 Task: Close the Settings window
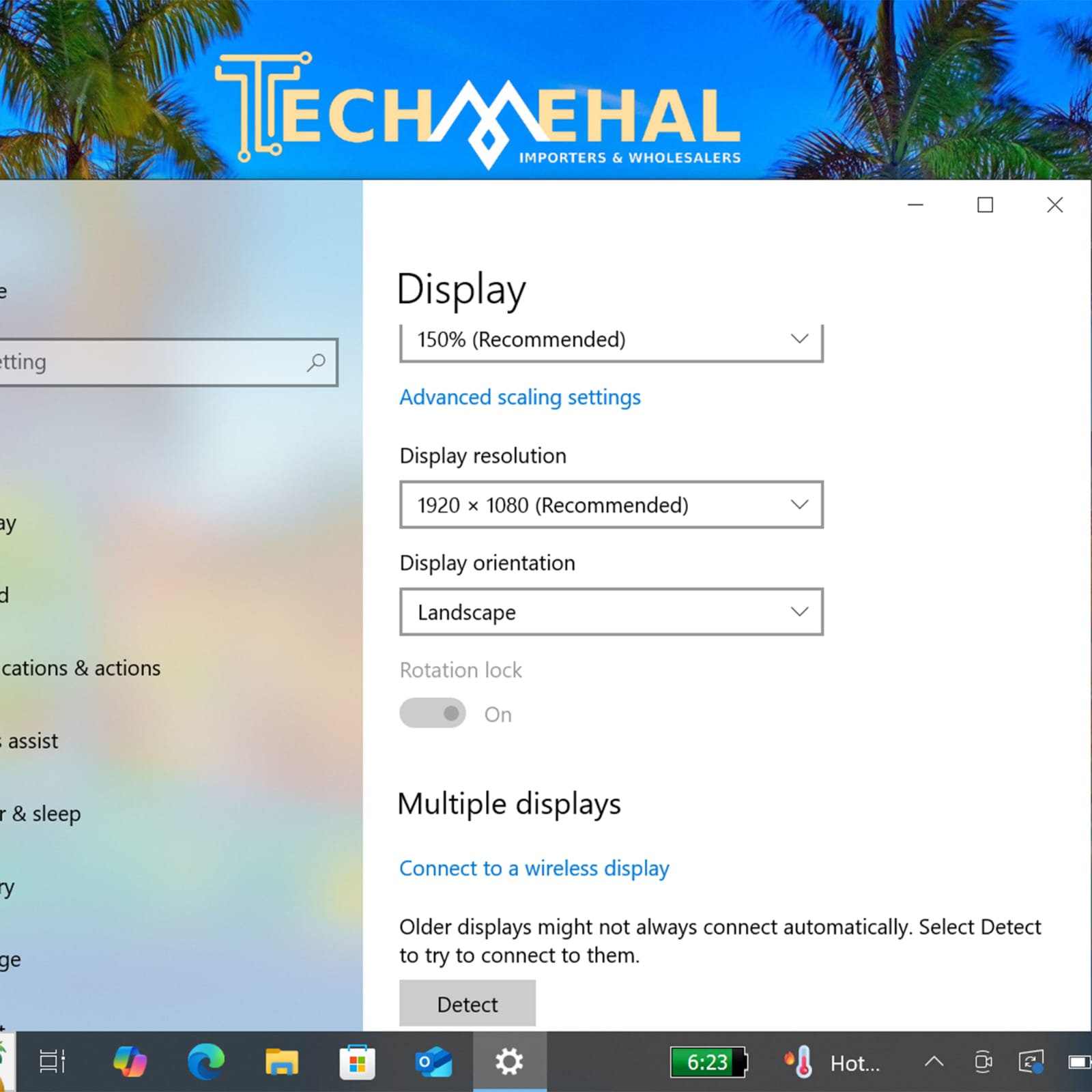pyautogui.click(x=1055, y=205)
